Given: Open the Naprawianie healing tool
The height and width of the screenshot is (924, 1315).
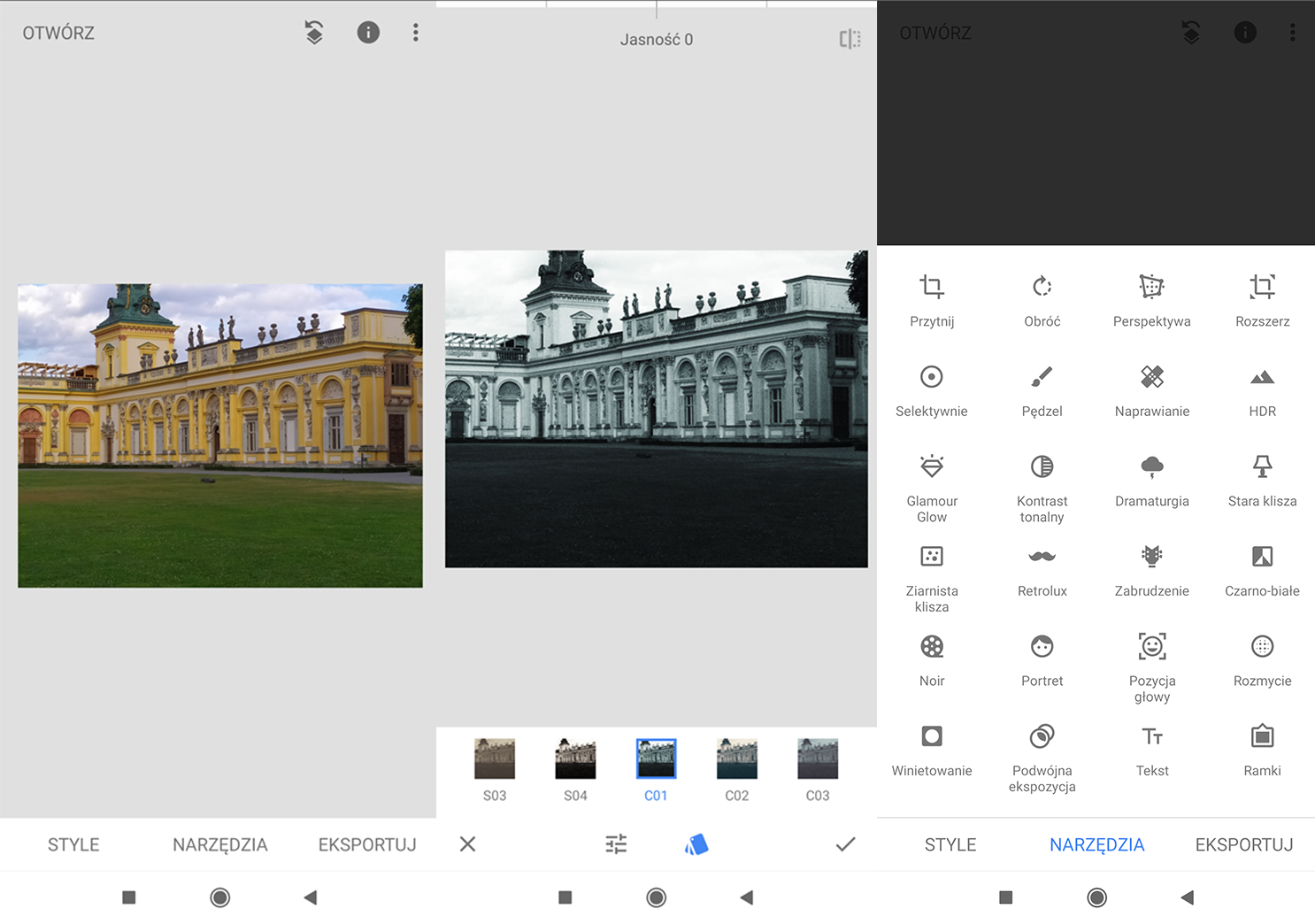Looking at the screenshot, I should coord(1151,377).
